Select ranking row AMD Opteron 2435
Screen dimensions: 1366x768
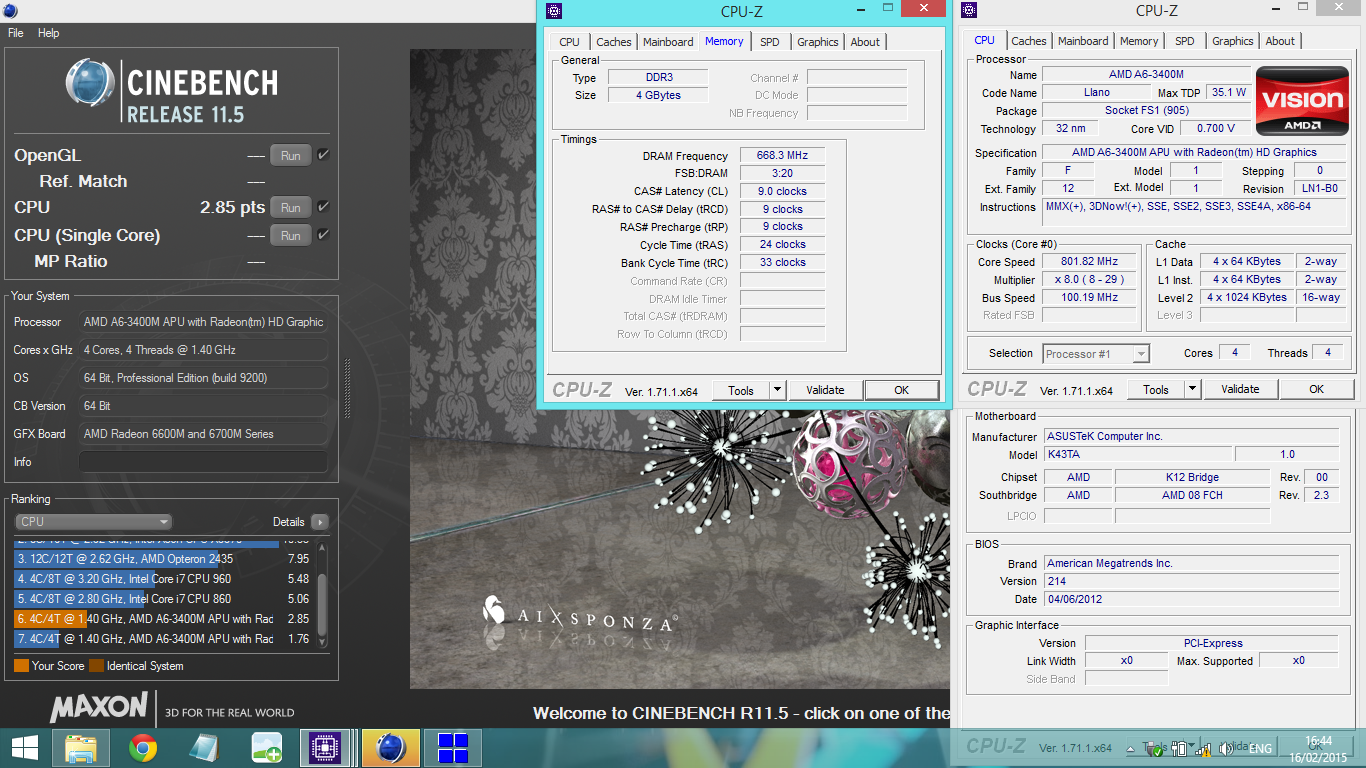point(163,559)
